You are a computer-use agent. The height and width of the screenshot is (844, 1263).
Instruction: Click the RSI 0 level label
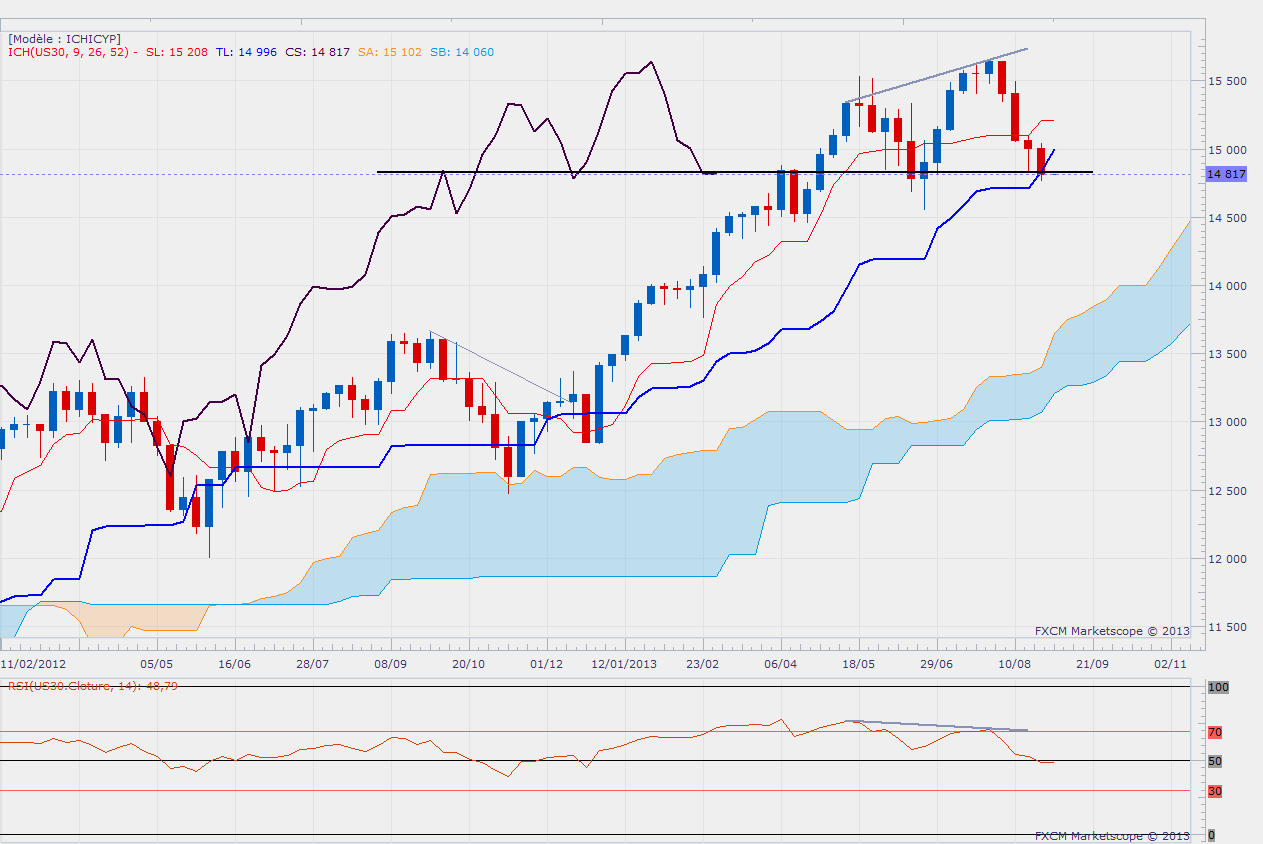1211,835
